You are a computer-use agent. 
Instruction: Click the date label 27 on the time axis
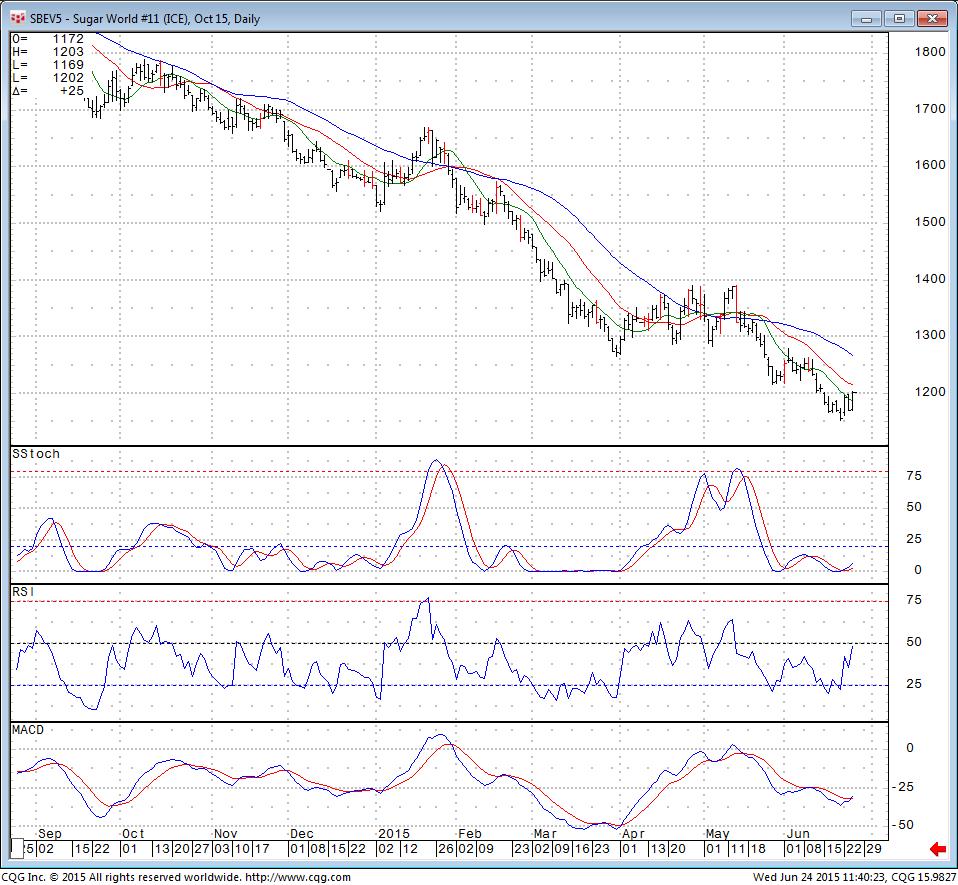(x=202, y=850)
